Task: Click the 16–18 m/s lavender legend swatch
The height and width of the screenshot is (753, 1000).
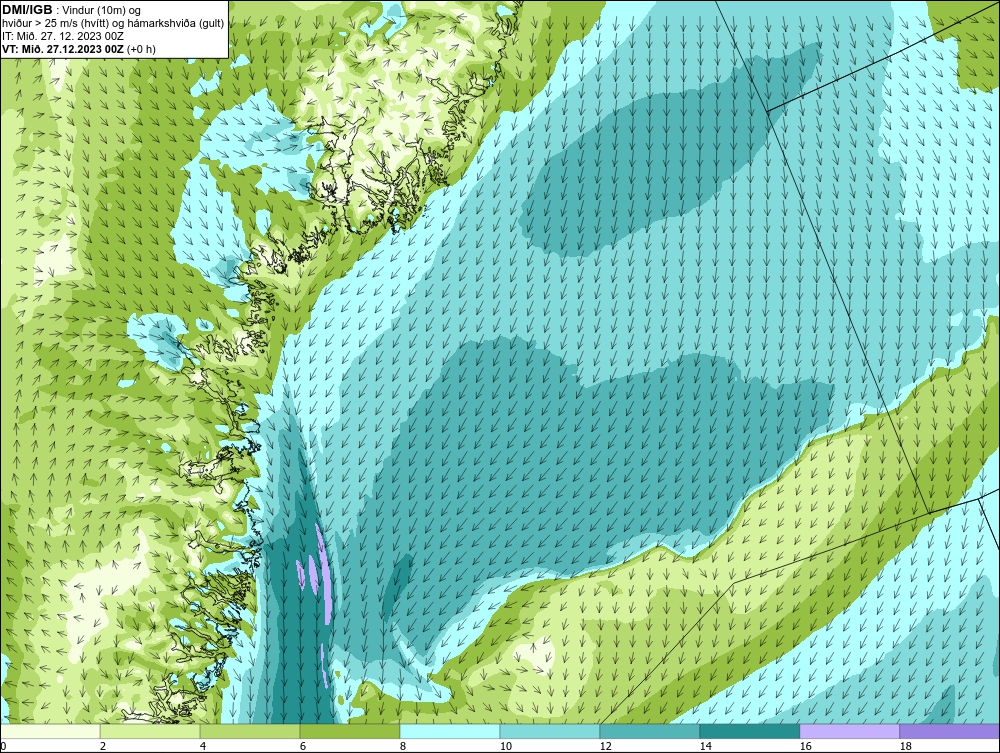Action: point(849,731)
